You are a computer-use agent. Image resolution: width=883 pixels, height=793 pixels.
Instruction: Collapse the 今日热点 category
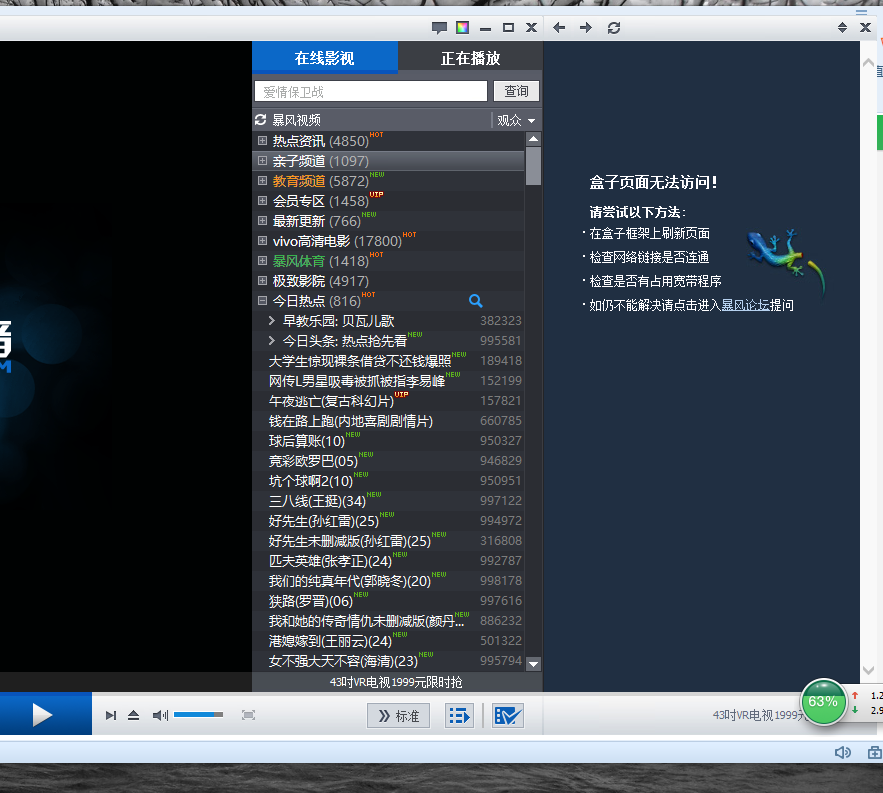262,301
